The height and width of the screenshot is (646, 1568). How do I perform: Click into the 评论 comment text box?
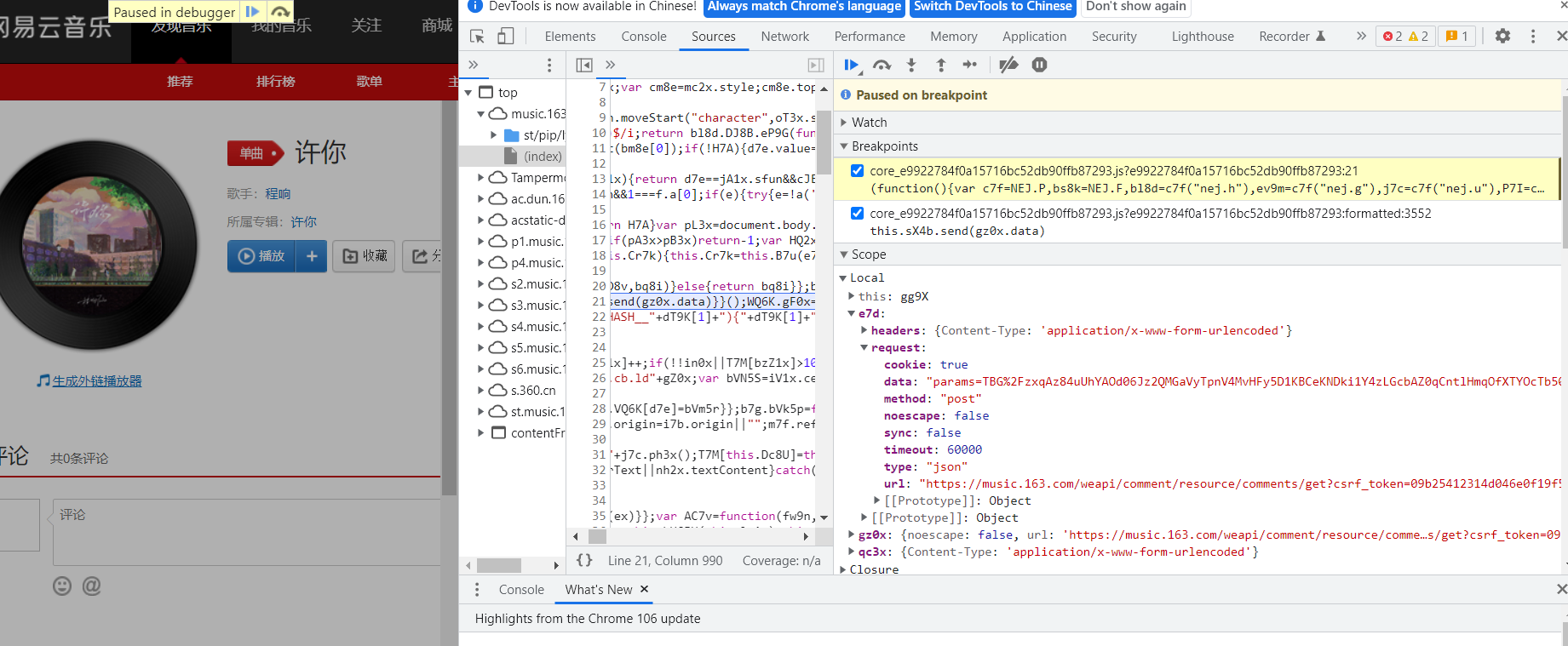(x=247, y=532)
